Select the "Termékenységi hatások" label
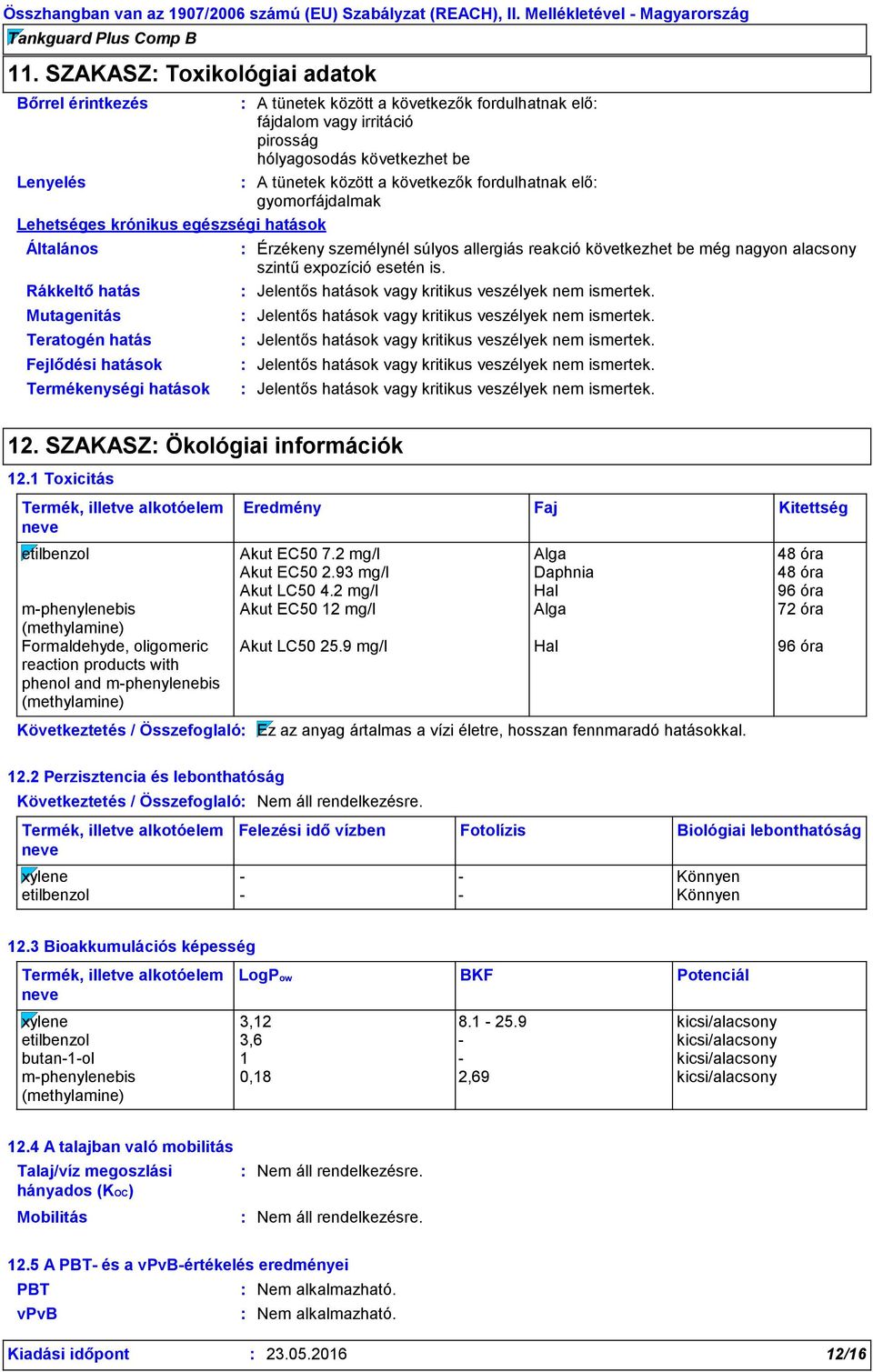This screenshot has width=873, height=1372. tap(118, 389)
